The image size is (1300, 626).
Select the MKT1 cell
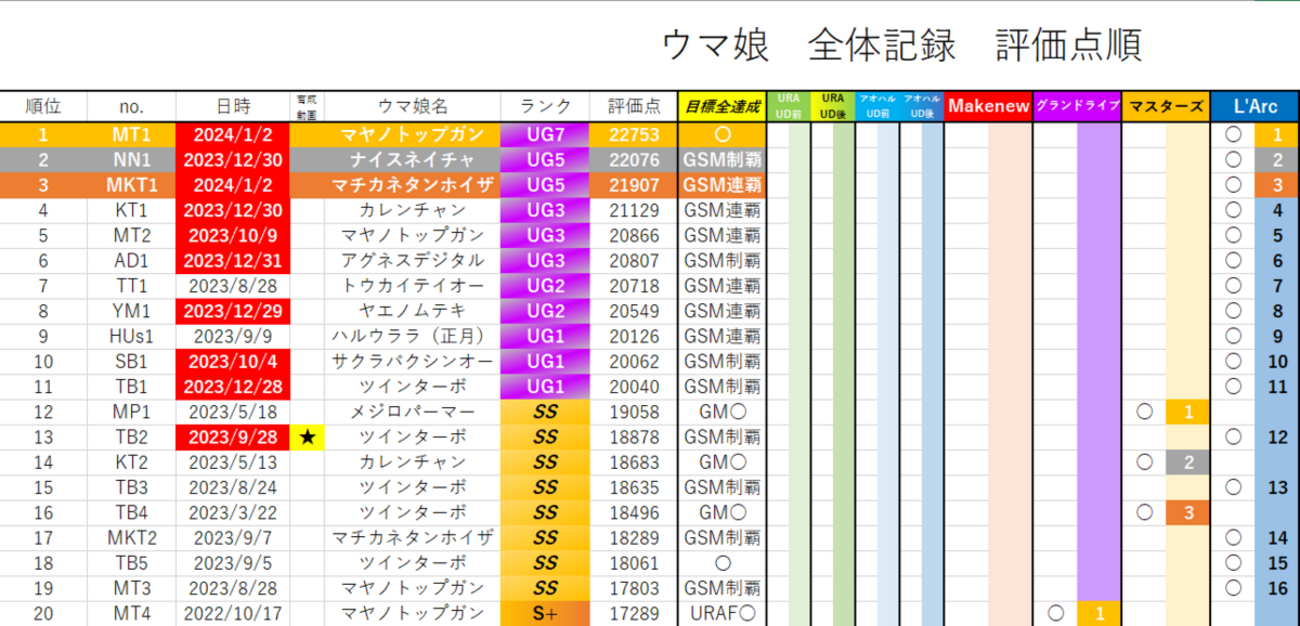point(131,185)
